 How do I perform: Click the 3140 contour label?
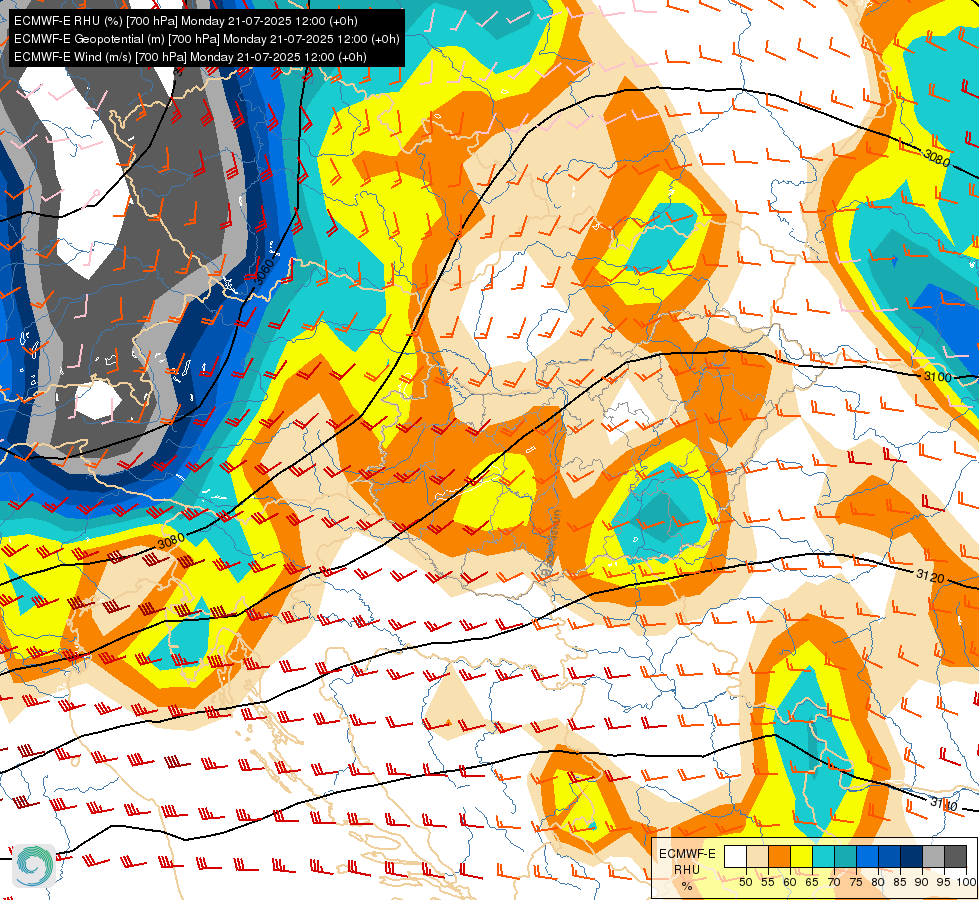coord(943,804)
